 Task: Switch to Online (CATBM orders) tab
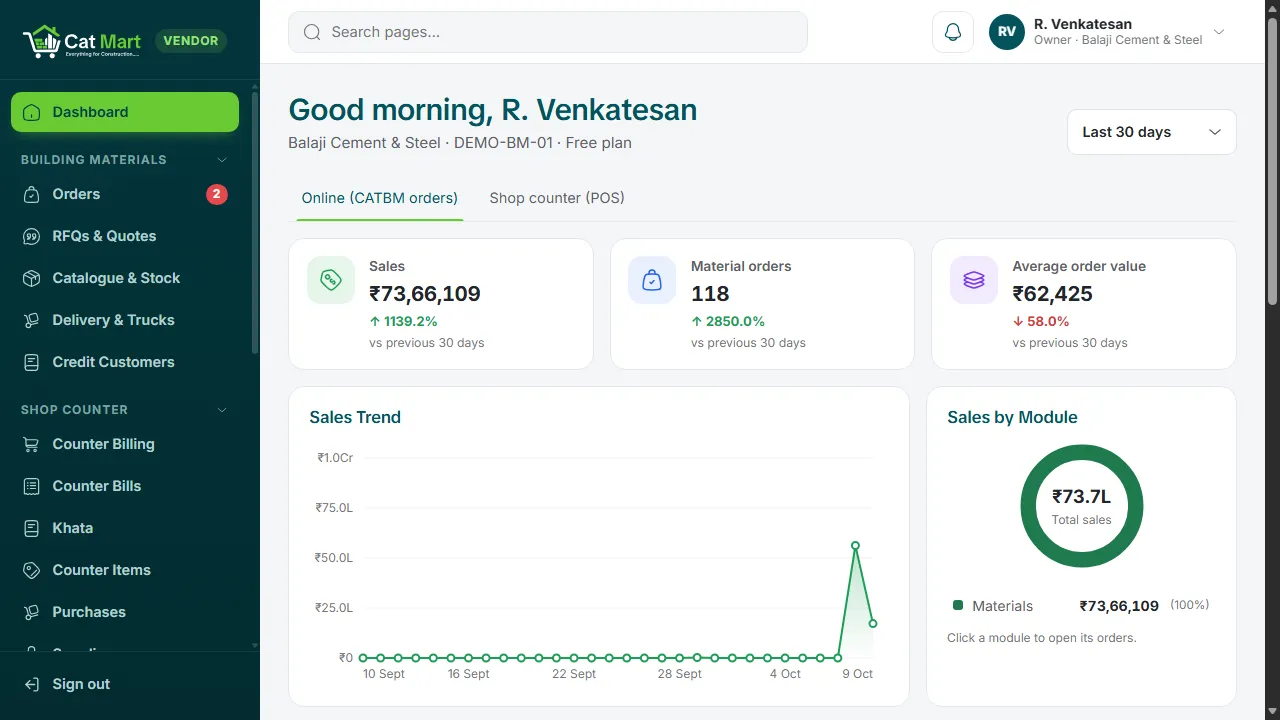pyautogui.click(x=380, y=198)
